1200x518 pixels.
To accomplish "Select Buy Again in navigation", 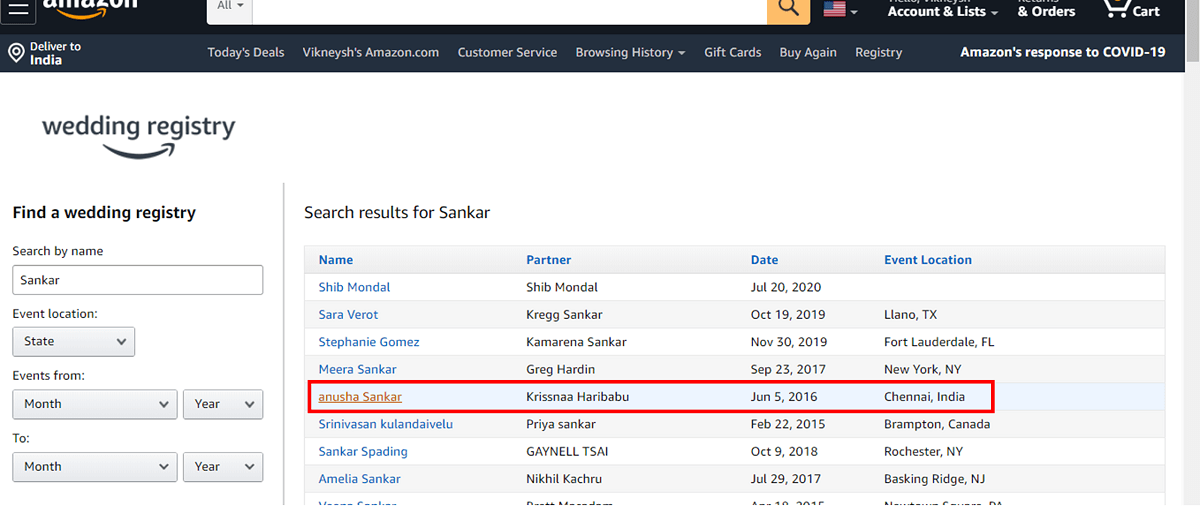I will [808, 52].
